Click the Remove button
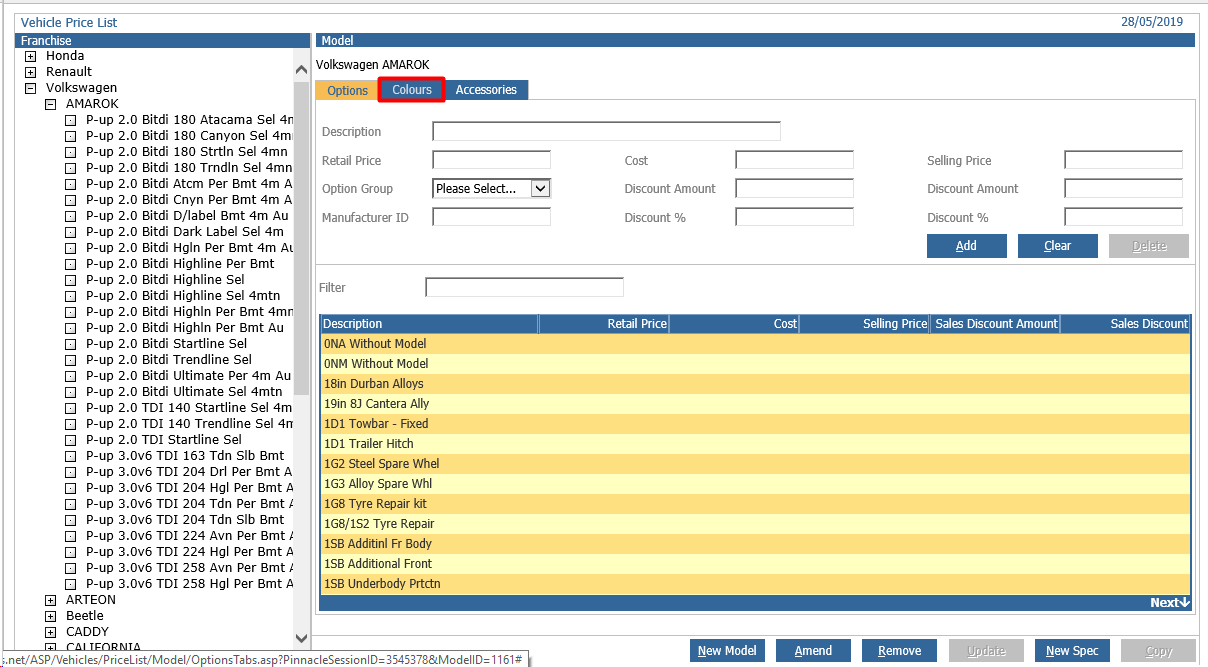The height and width of the screenshot is (667, 1208). pos(899,651)
